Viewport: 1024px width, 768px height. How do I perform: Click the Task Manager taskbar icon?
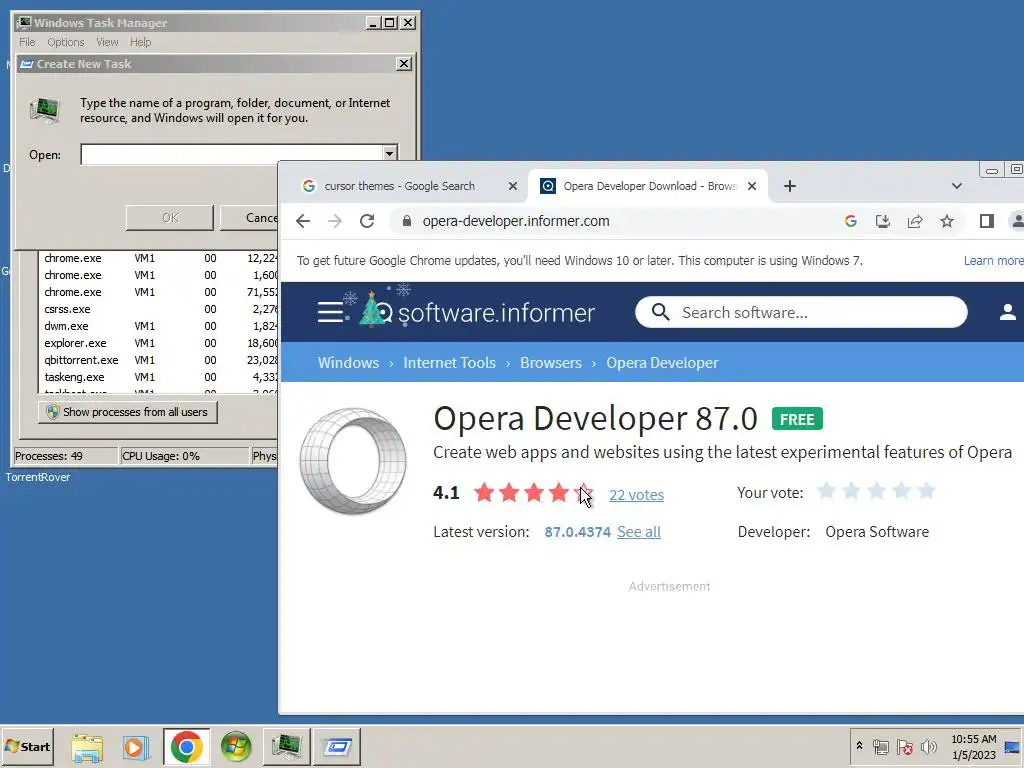pyautogui.click(x=286, y=746)
